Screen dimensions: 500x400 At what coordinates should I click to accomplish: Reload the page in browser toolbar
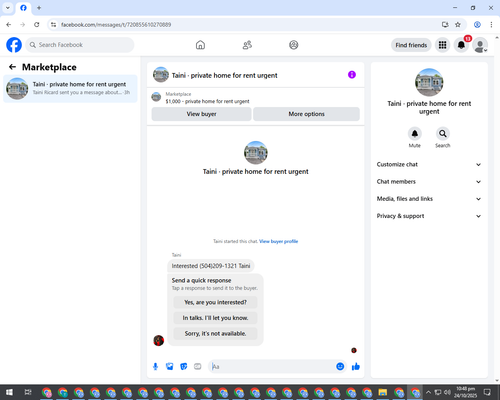coord(37,25)
